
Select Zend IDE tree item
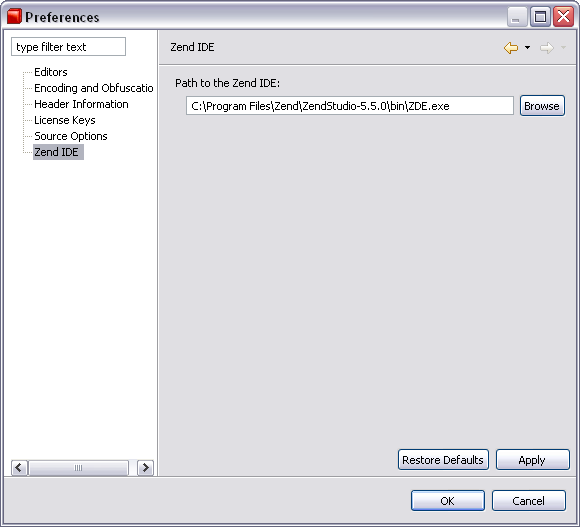58,152
